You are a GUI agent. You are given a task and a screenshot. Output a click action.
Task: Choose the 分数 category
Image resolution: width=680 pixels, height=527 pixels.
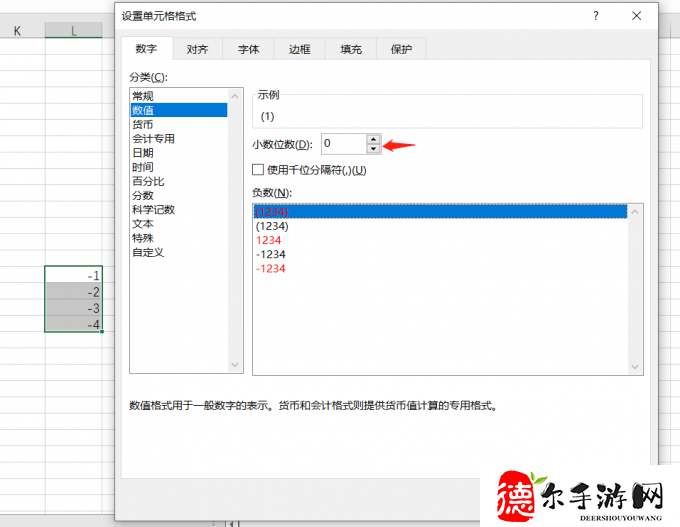[x=179, y=196]
